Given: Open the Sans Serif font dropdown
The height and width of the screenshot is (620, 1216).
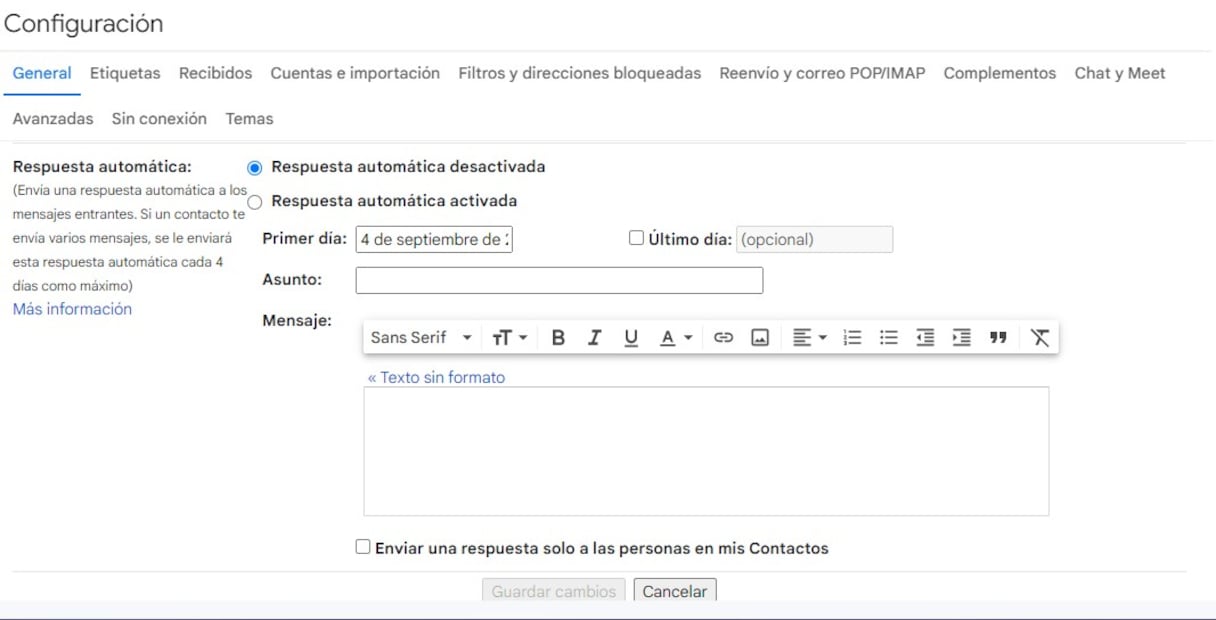Looking at the screenshot, I should click(420, 338).
